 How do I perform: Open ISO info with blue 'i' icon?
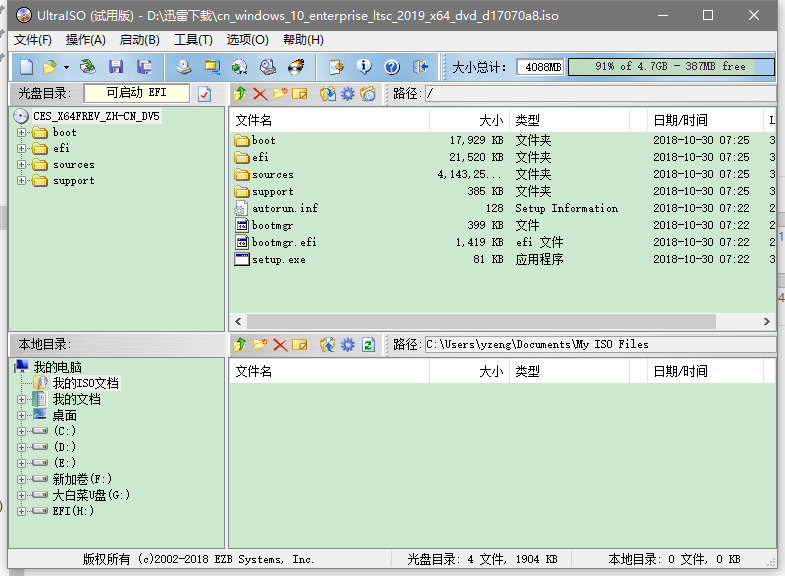coord(364,67)
